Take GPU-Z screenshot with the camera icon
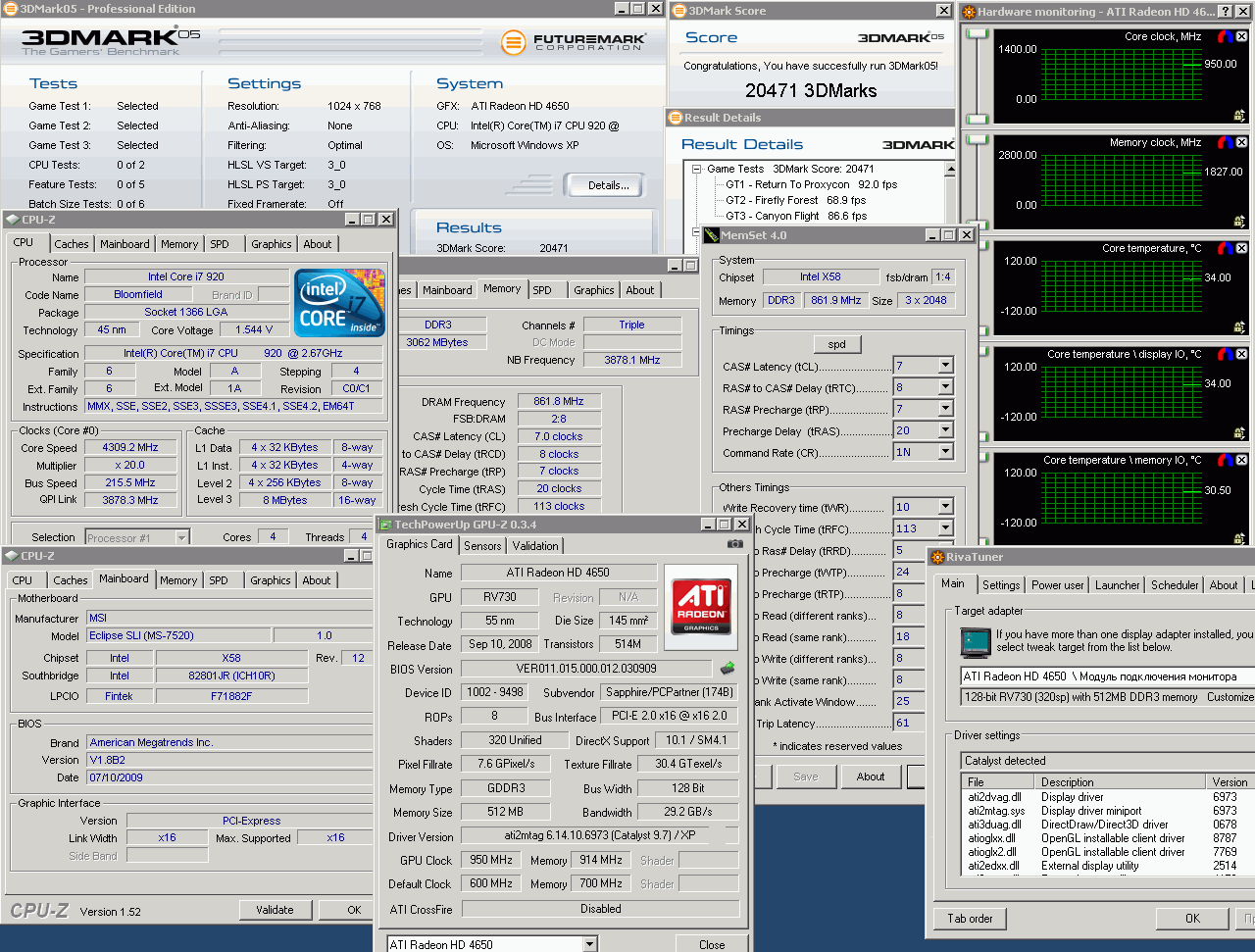This screenshot has height=952, width=1255. click(734, 544)
